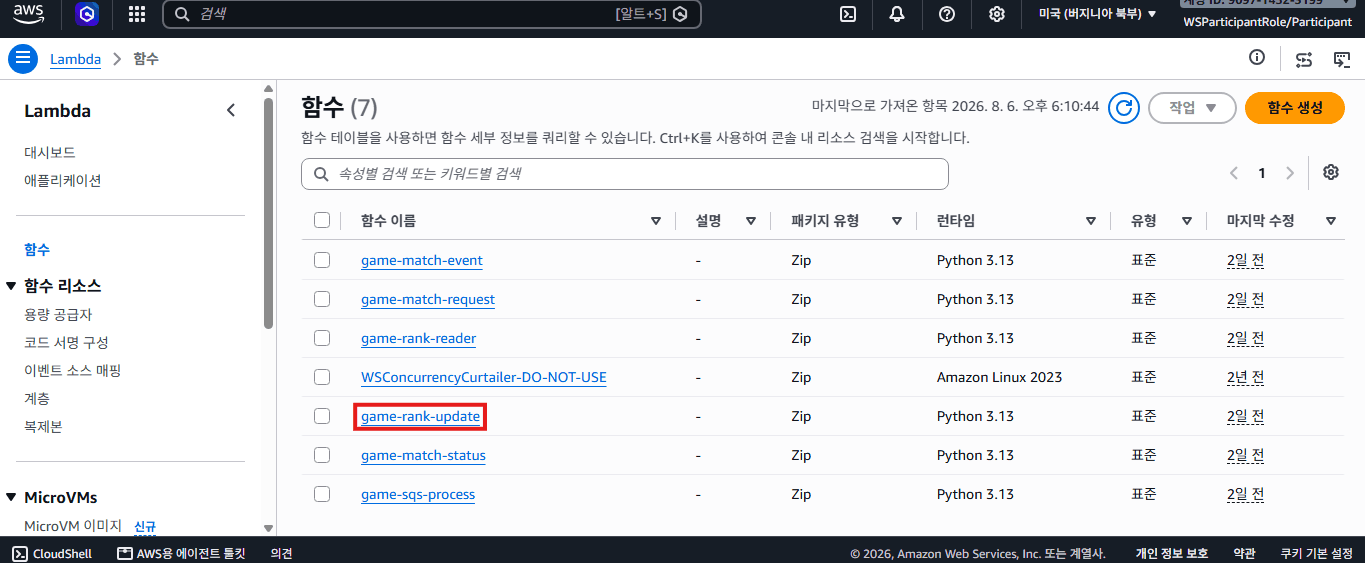The width and height of the screenshot is (1365, 563).
Task: Click the CloudShell icon in top bar
Action: pyautogui.click(x=847, y=14)
